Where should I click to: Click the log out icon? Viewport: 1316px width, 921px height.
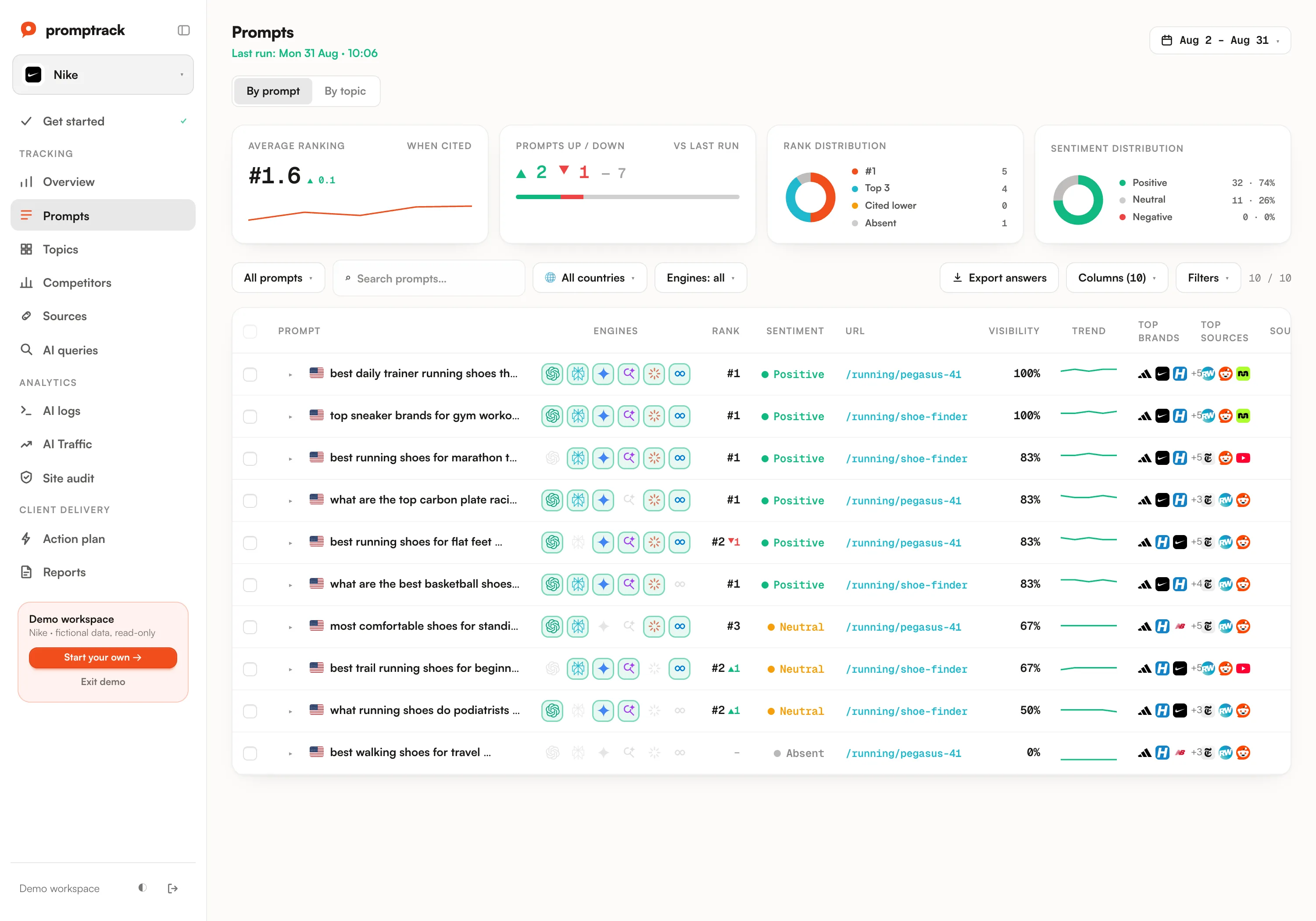click(x=172, y=889)
